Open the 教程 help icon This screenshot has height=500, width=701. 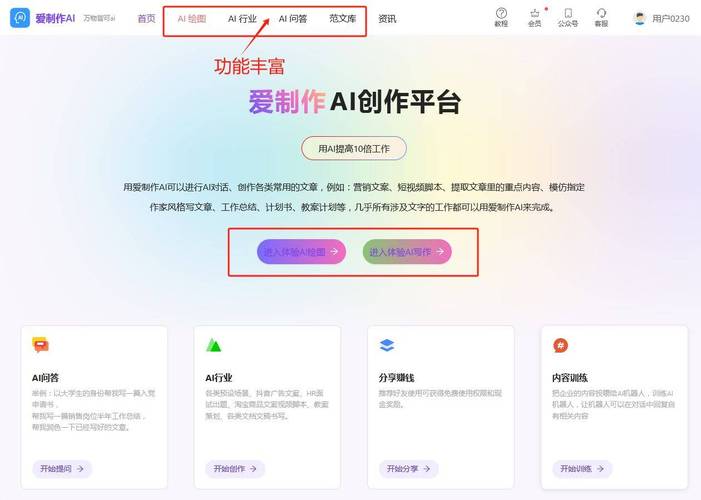coord(501,13)
